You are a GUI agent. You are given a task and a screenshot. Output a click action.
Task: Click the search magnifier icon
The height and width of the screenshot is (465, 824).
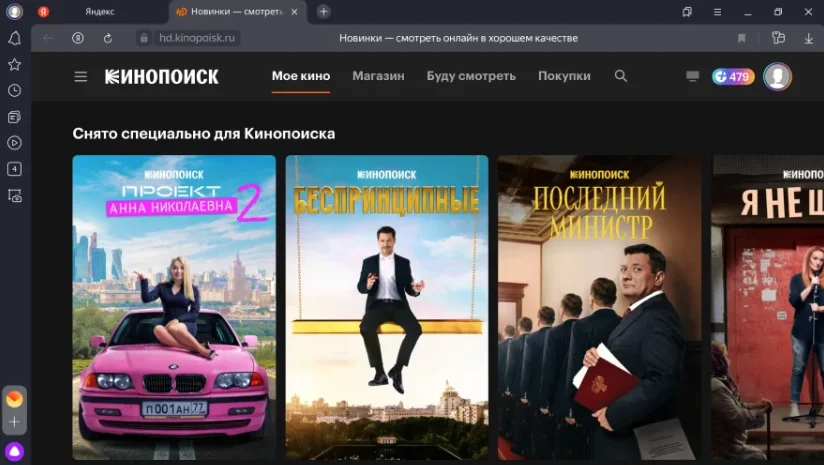[x=621, y=76]
